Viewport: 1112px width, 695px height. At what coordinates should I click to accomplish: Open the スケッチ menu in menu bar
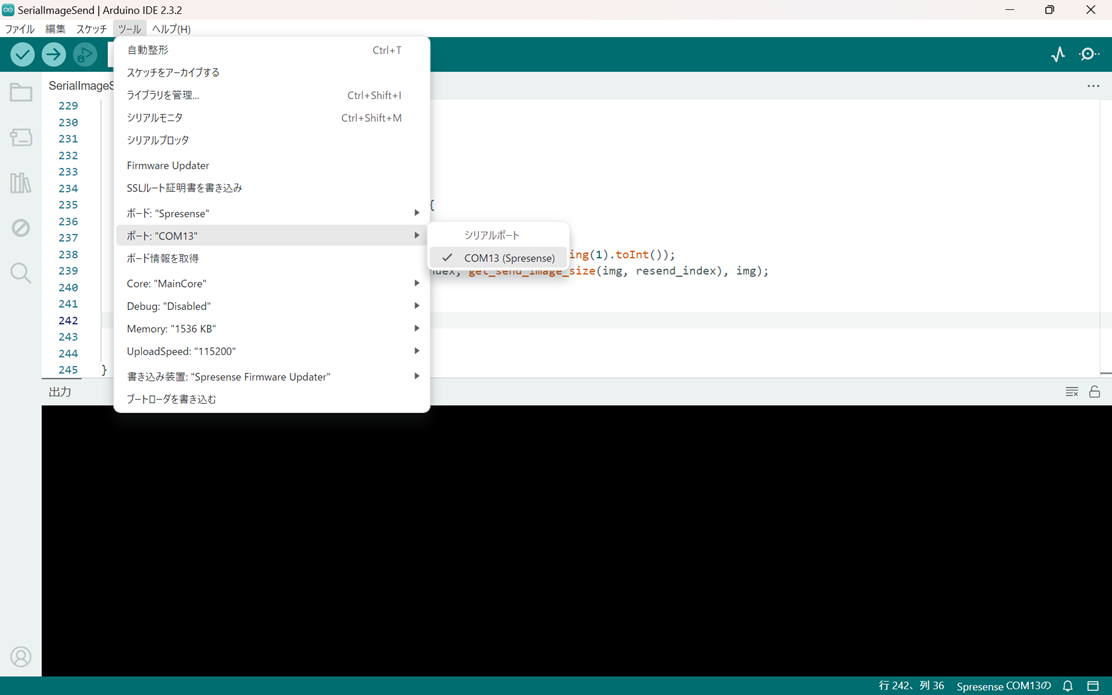[91, 29]
